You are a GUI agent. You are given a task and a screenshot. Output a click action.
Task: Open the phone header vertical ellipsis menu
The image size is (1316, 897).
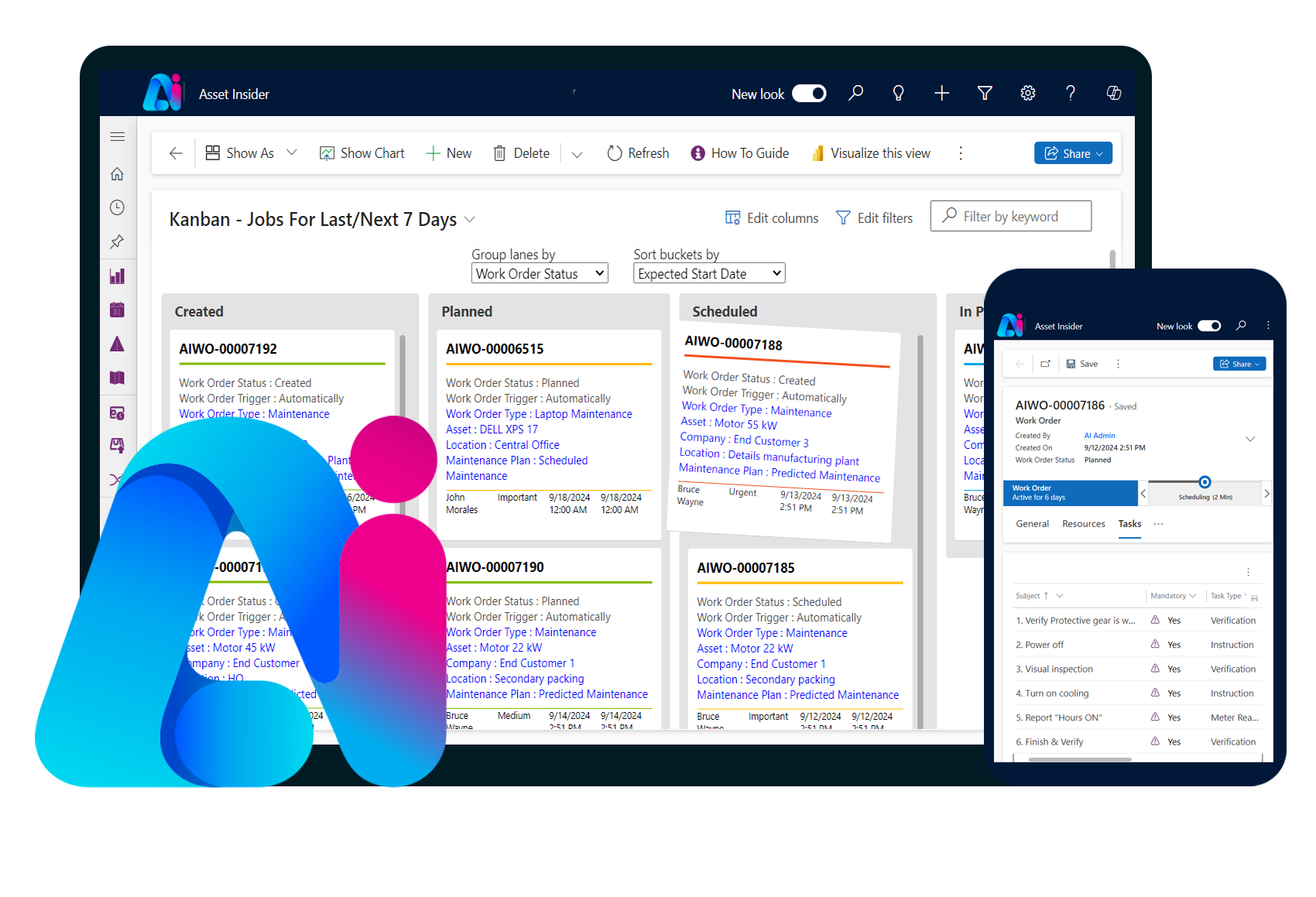click(x=1268, y=326)
